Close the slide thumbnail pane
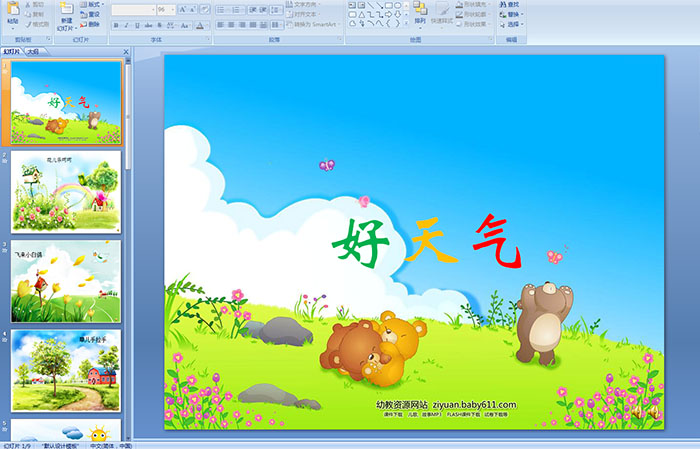700x449 pixels. pos(126,52)
